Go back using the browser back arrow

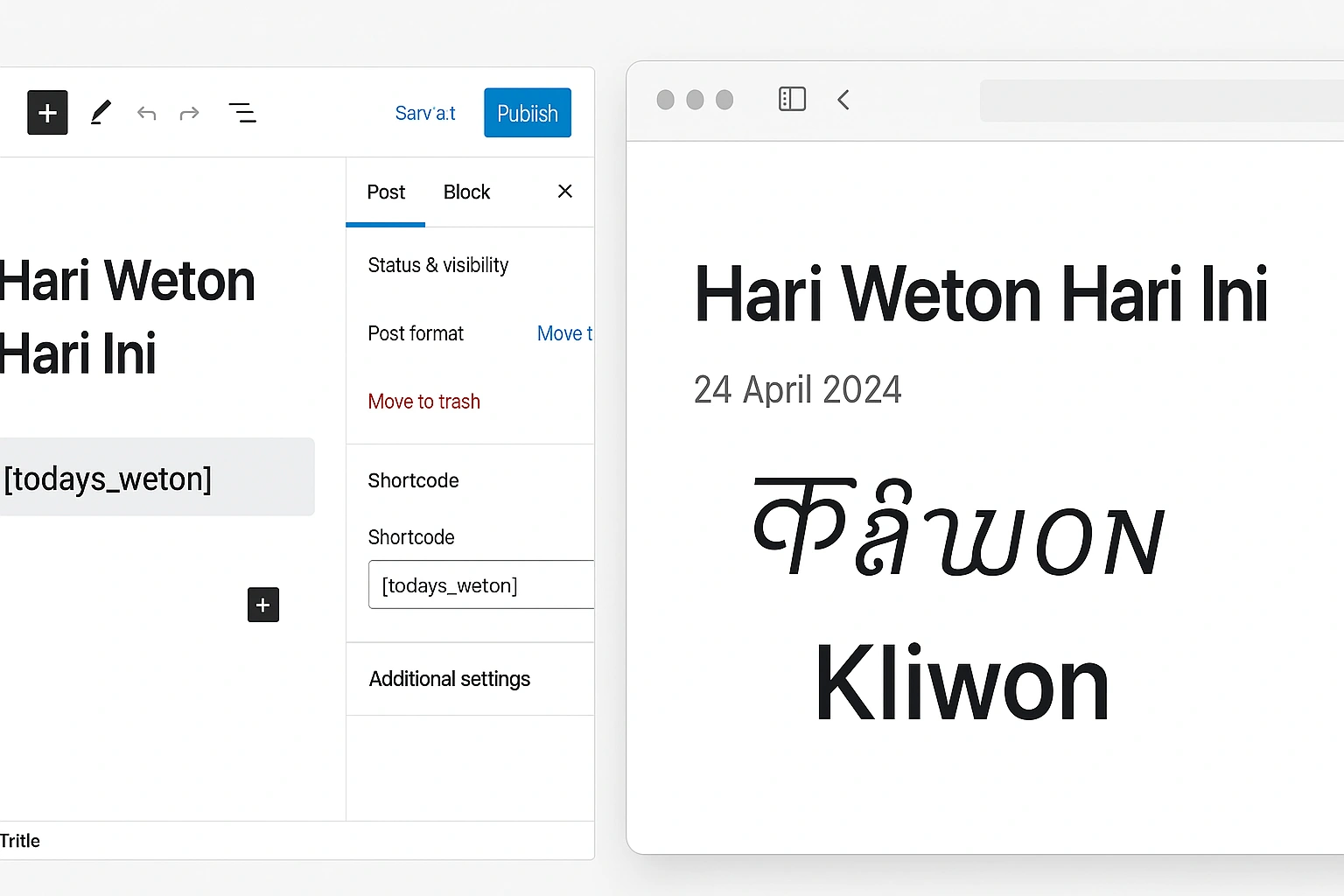point(843,100)
